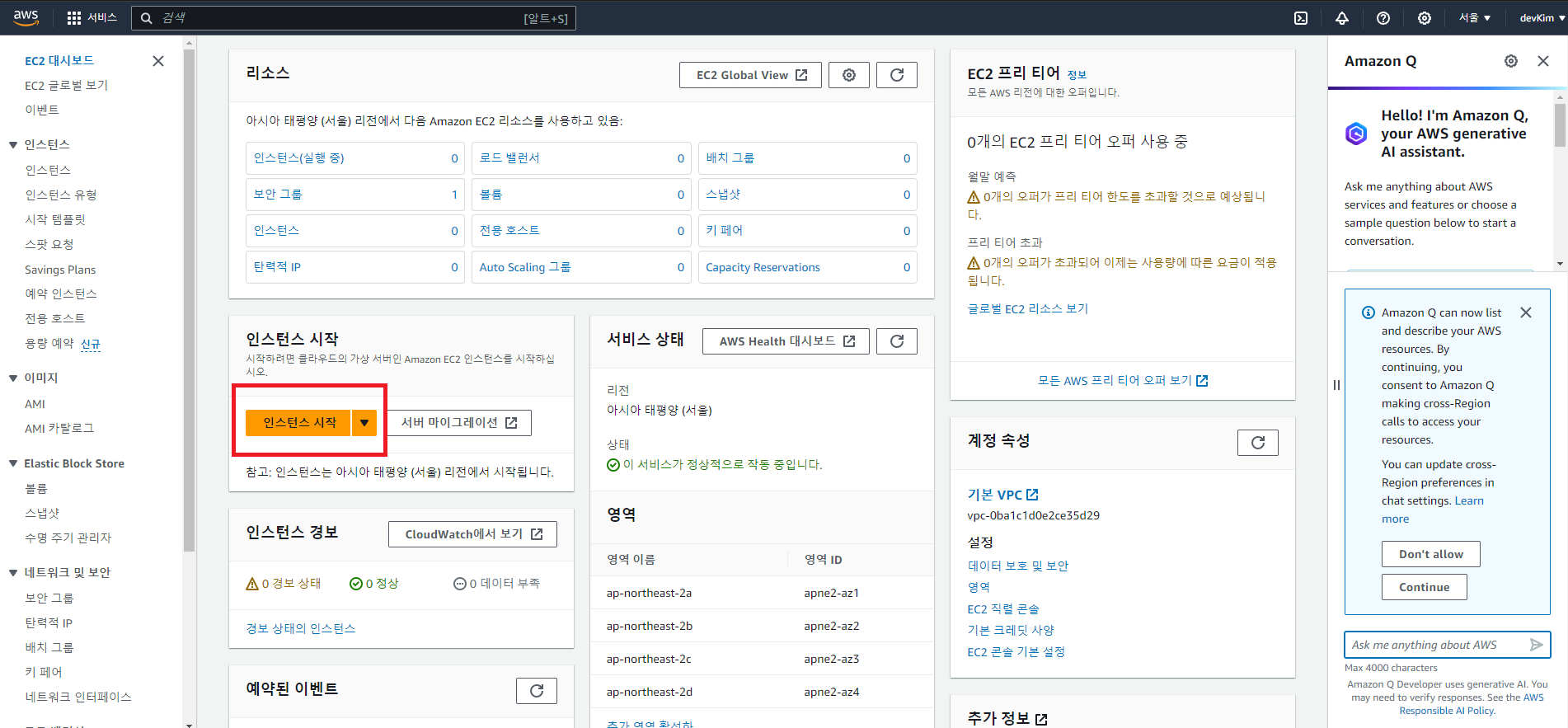This screenshot has height=728, width=1568.
Task: Open EC2 글로벌 보기 in sidebar
Action: 66,86
